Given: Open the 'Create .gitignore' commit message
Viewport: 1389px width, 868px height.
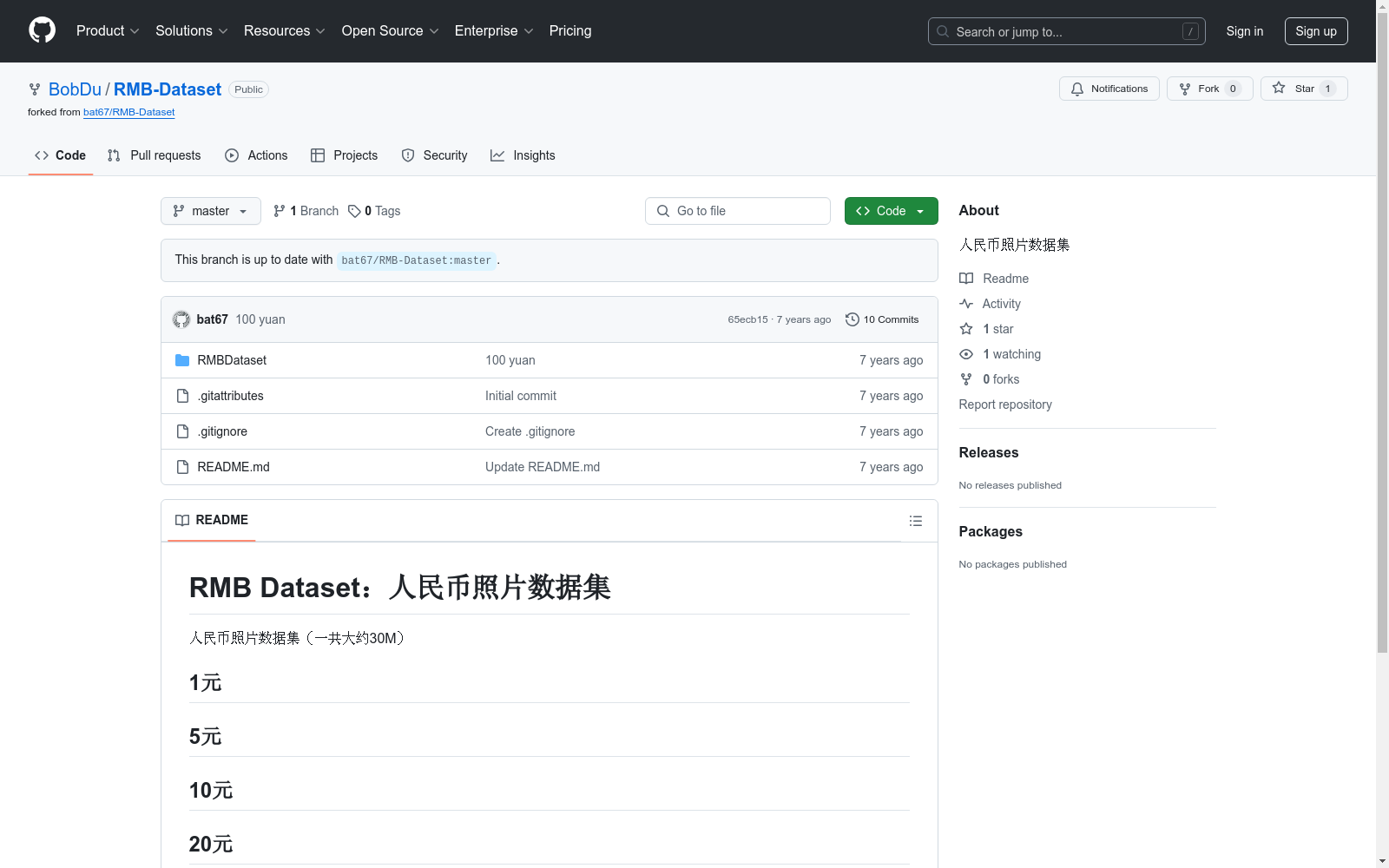Looking at the screenshot, I should (x=530, y=431).
